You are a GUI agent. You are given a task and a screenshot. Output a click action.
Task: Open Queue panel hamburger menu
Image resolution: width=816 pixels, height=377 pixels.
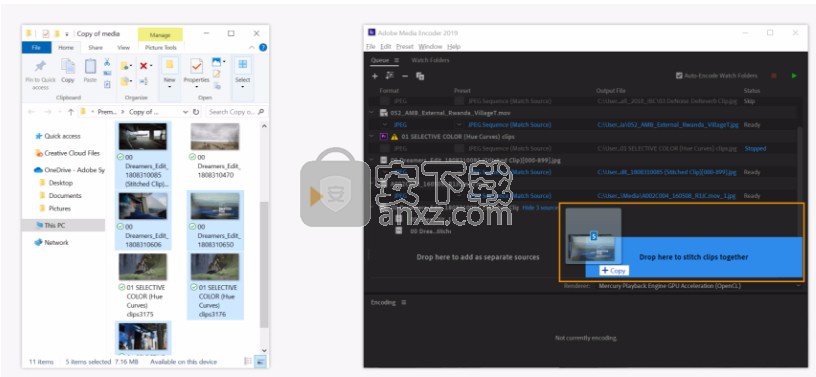pyautogui.click(x=397, y=60)
